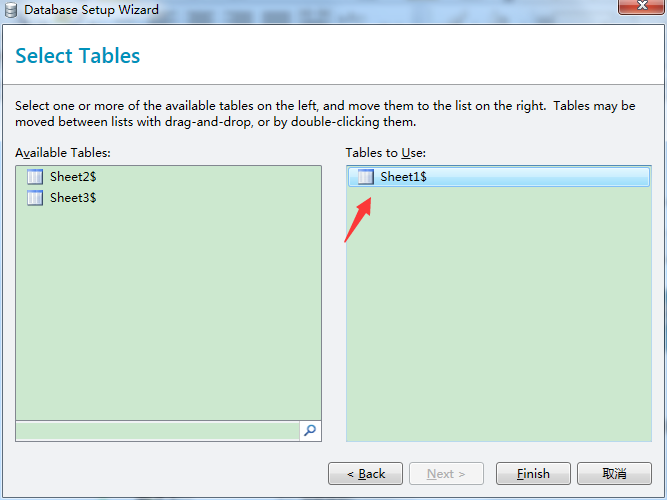Click the Database Setup Wizard title text
667x500 pixels.
tap(91, 9)
